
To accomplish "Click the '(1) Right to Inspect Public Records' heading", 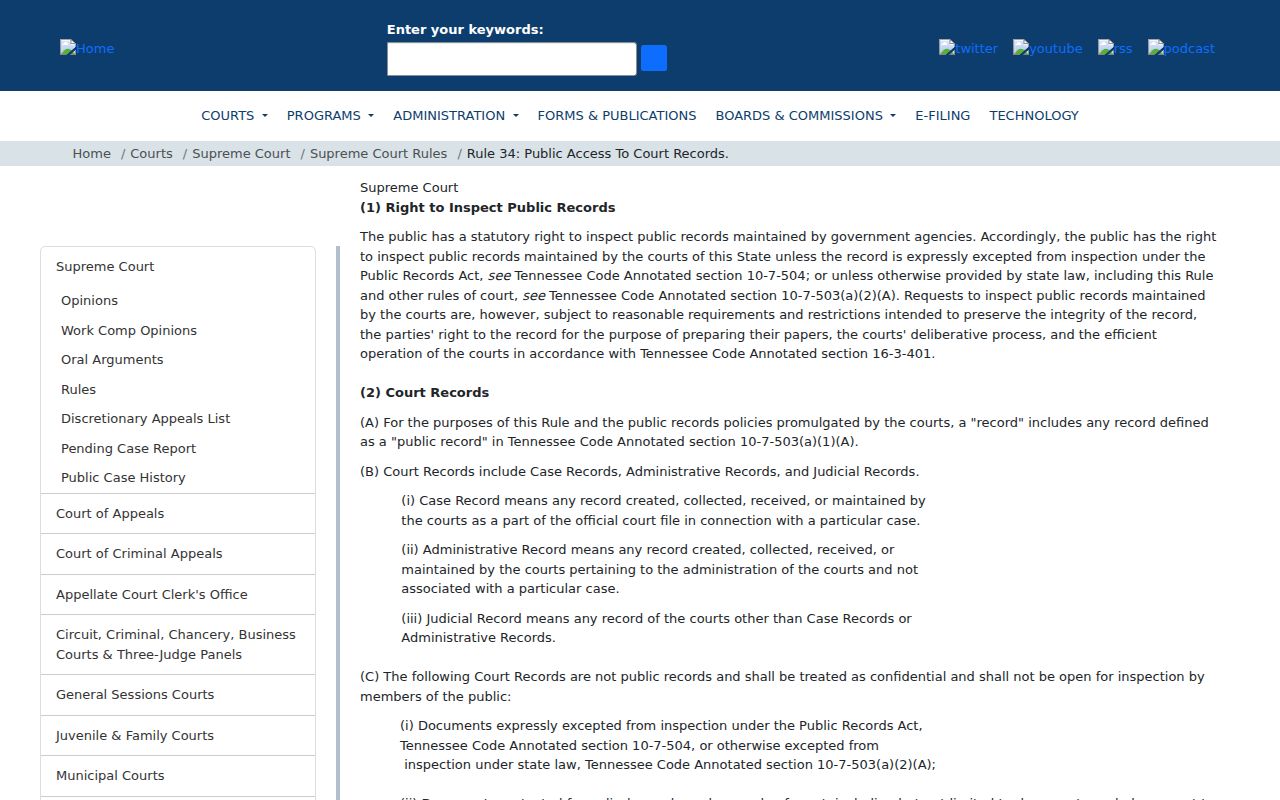I will click(x=487, y=207).
